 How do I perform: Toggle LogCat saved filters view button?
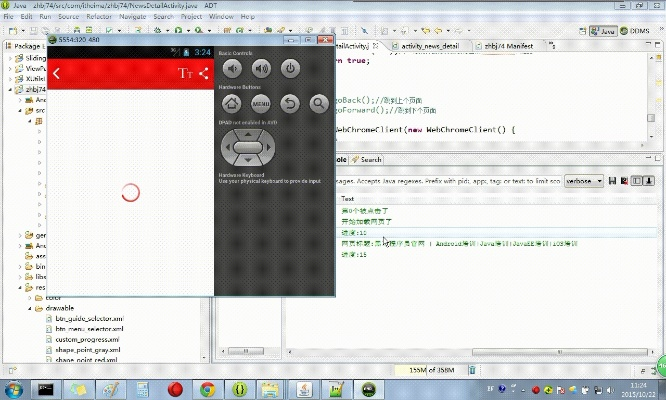[636, 181]
